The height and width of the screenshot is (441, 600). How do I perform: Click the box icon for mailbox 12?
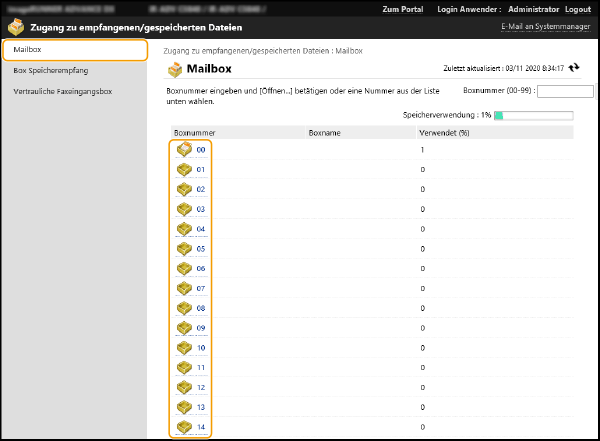coord(184,387)
